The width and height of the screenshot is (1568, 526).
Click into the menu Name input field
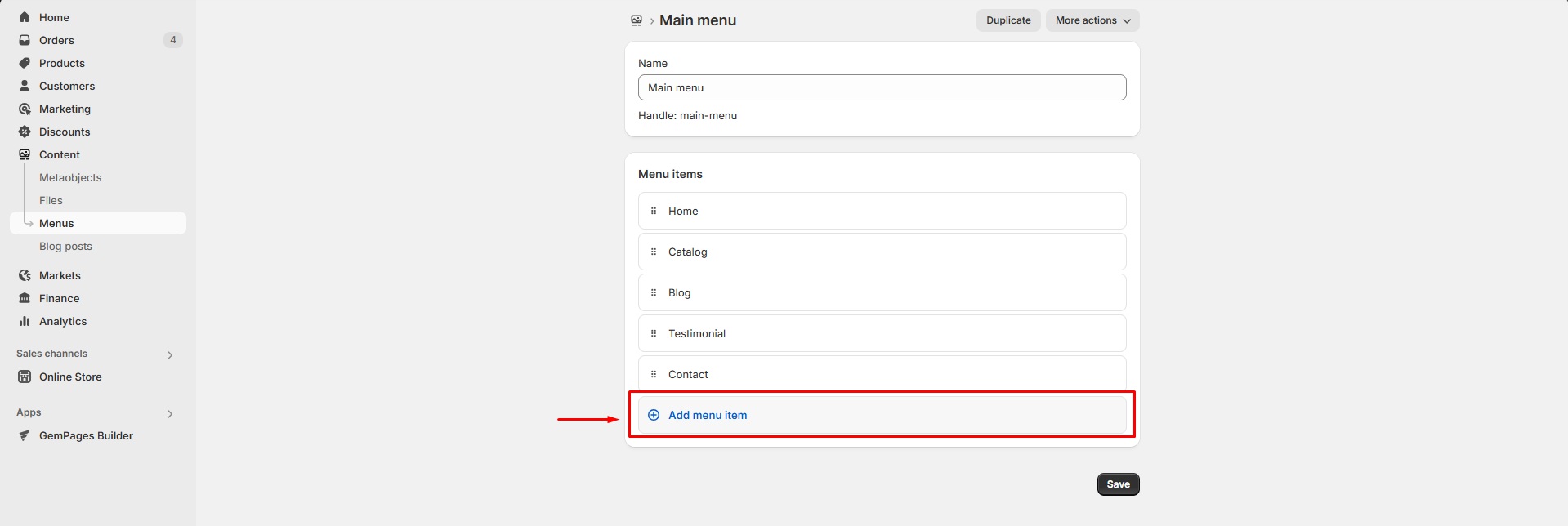(882, 87)
